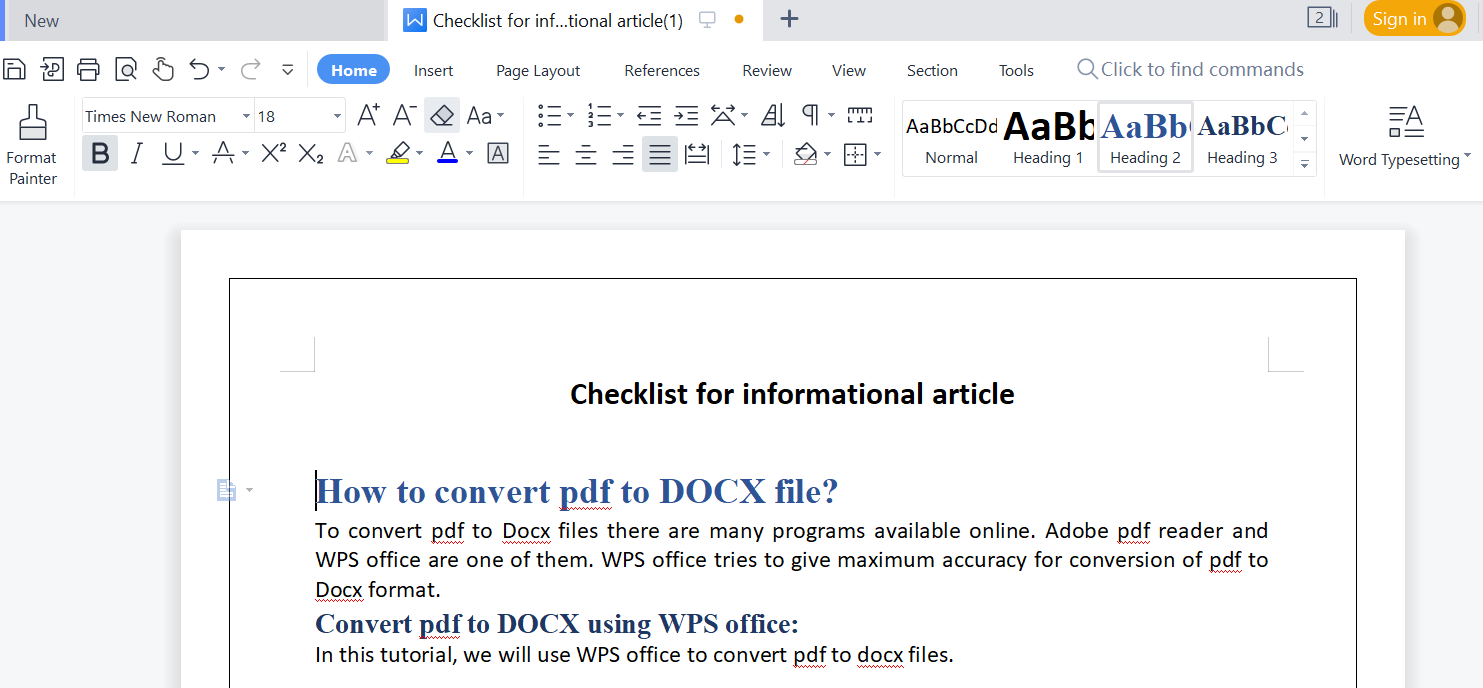Click the Sign in button
Screen dimensions: 1483x688
click(1415, 19)
